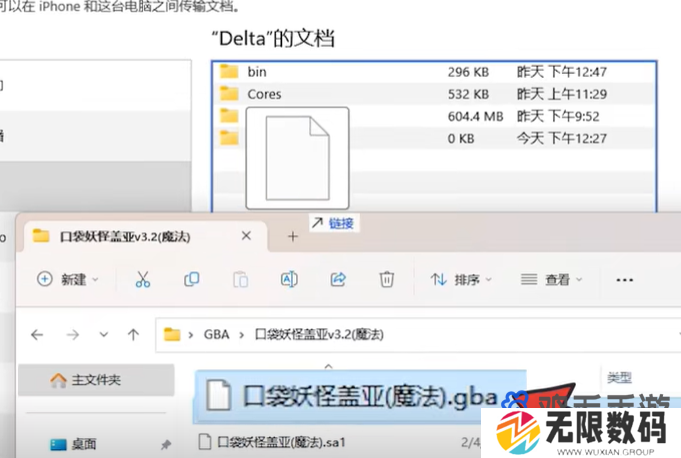This screenshot has height=458, width=681.
Task: Click the collapse arrow above file list
Action: 328,366
